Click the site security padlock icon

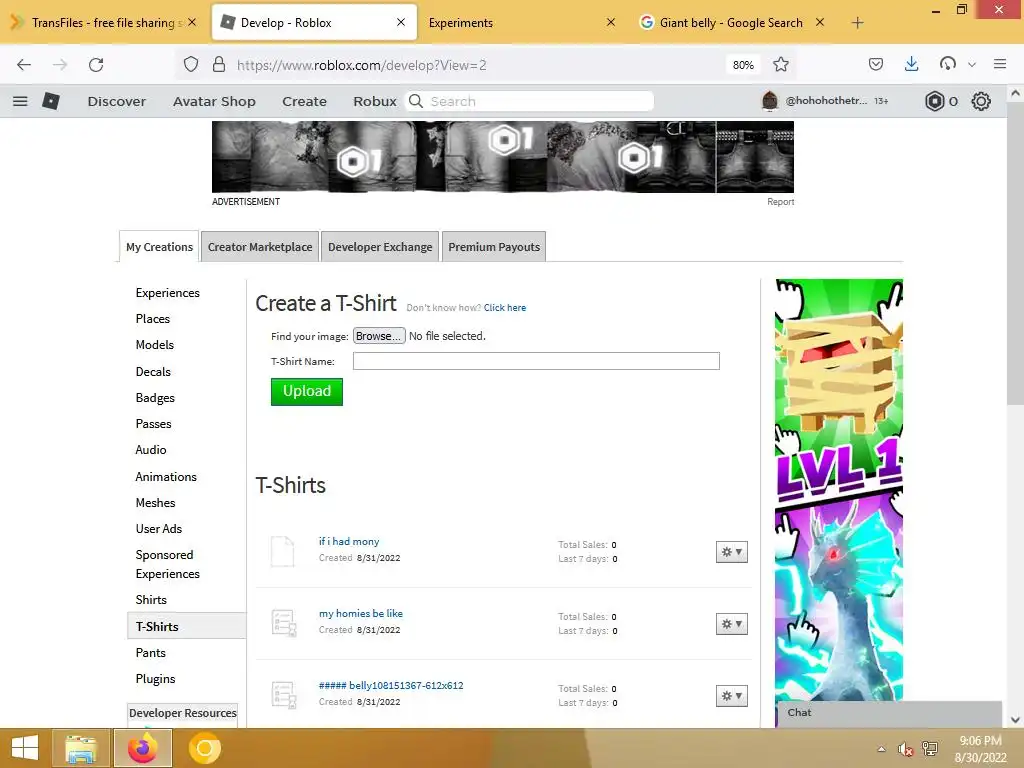pos(219,64)
